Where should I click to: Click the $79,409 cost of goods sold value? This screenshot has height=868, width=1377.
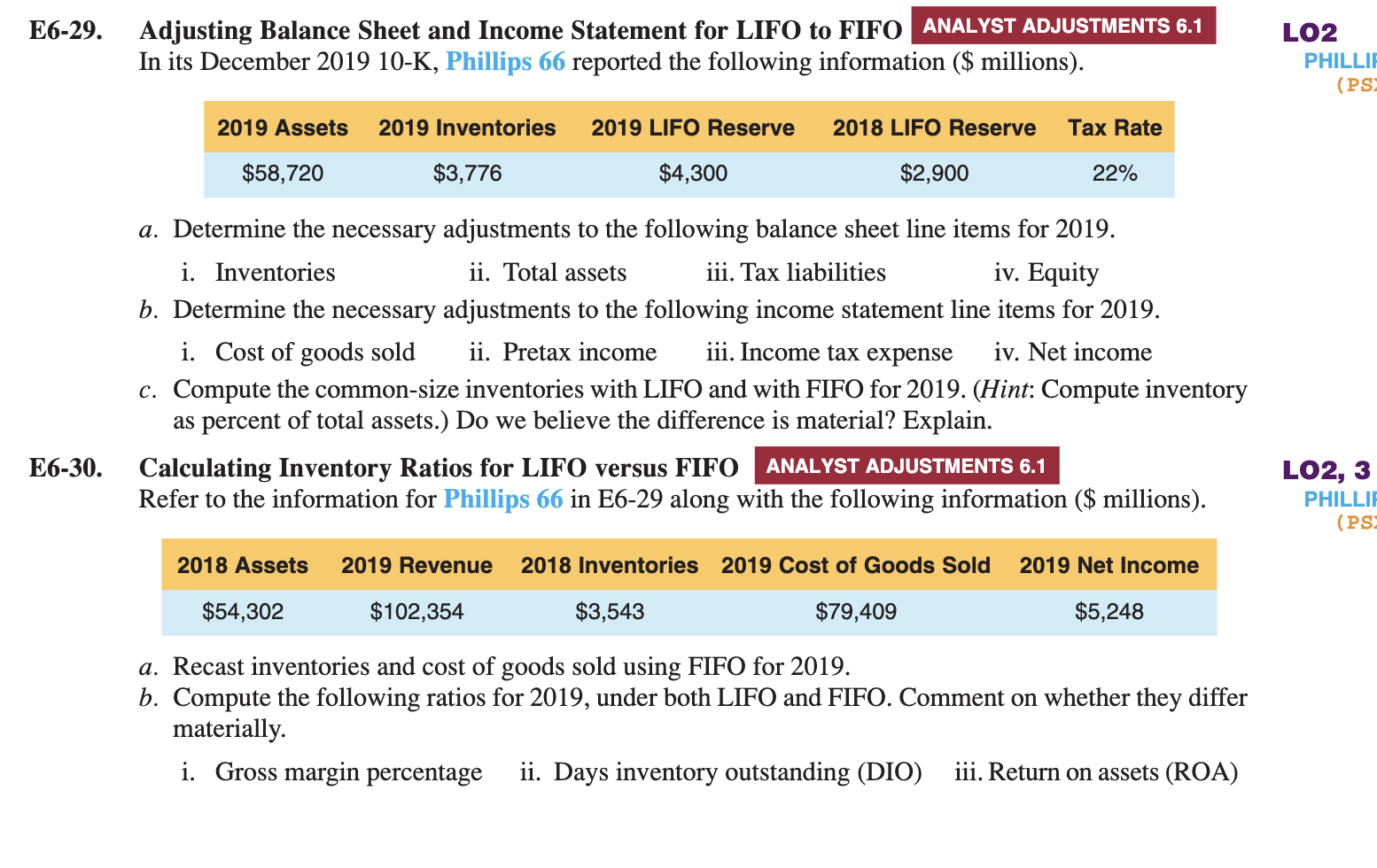pyautogui.click(x=855, y=610)
